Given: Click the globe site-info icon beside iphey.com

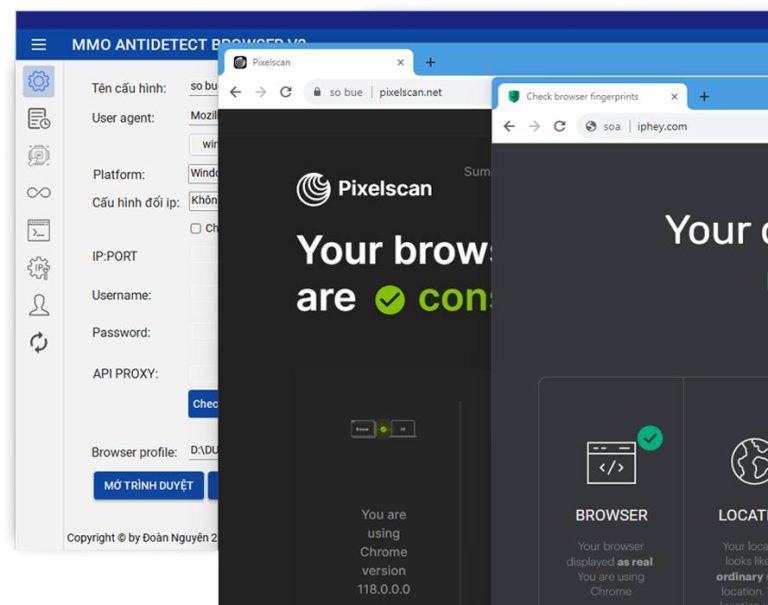Looking at the screenshot, I should [x=591, y=126].
